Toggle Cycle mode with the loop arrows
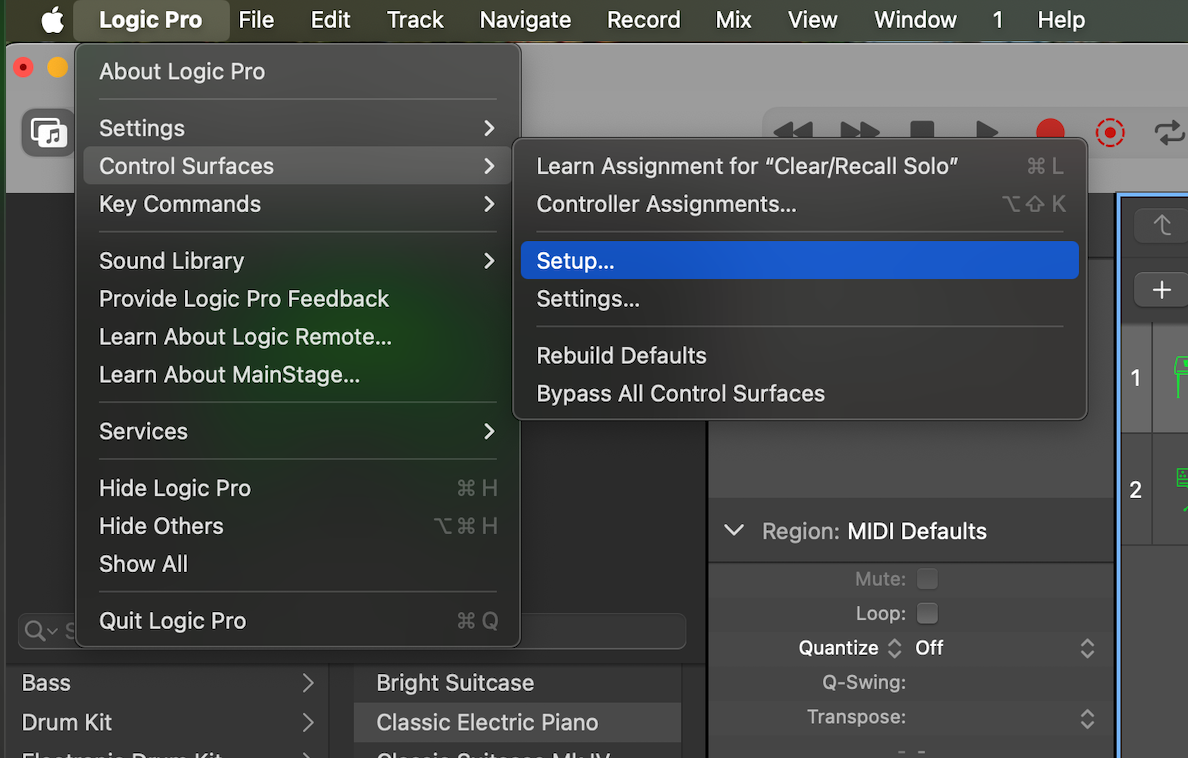 click(x=1170, y=133)
